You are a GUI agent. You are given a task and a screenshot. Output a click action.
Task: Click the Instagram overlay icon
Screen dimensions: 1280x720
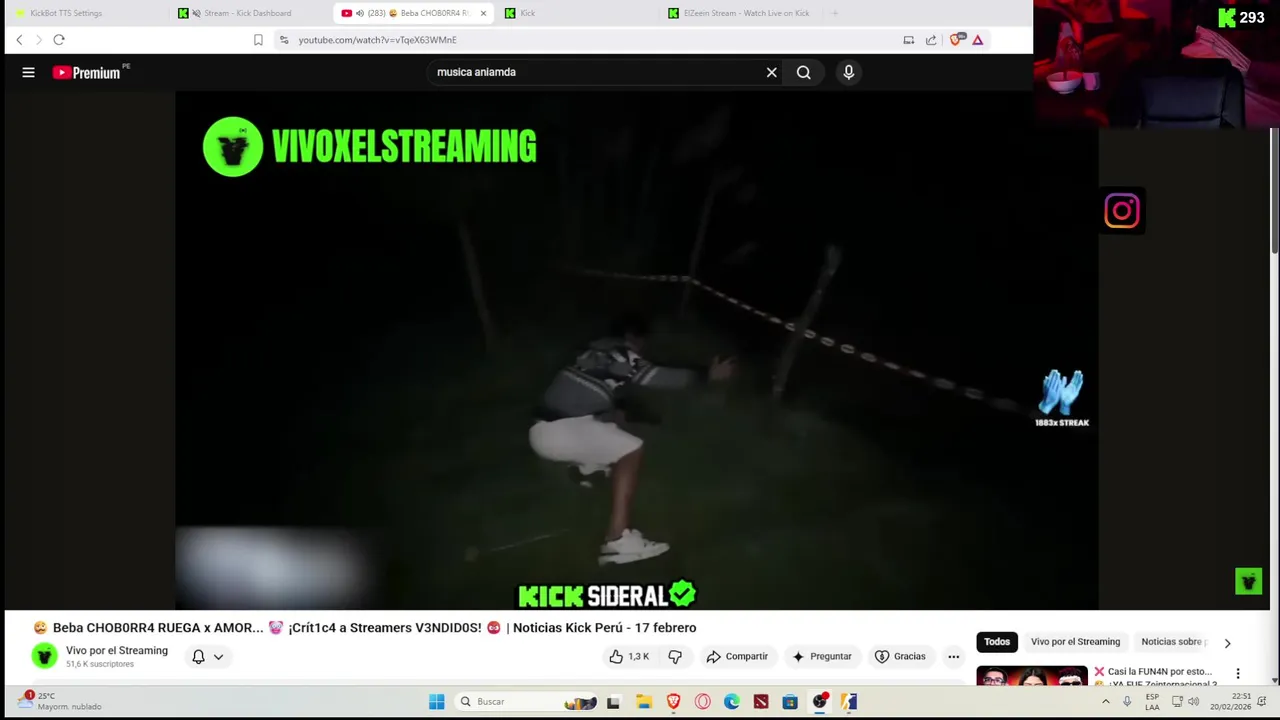click(1122, 211)
